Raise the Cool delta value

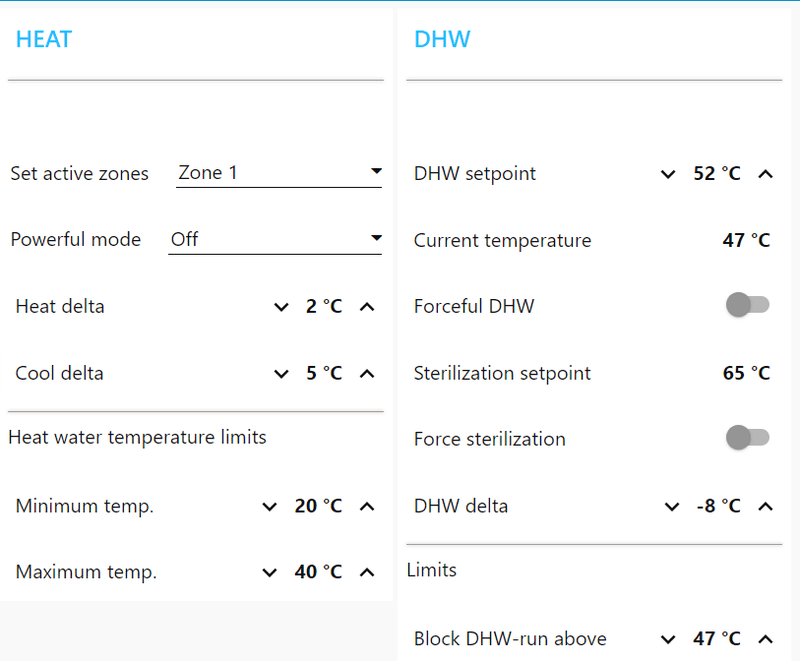coord(367,374)
